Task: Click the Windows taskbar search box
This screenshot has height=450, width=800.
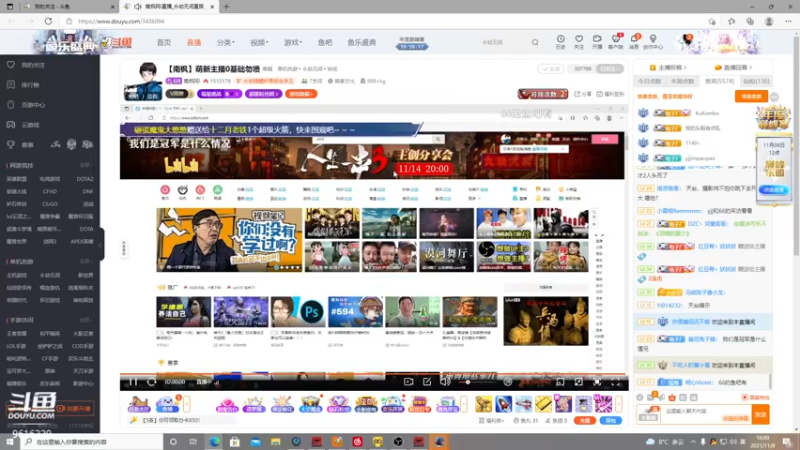Action: point(92,441)
